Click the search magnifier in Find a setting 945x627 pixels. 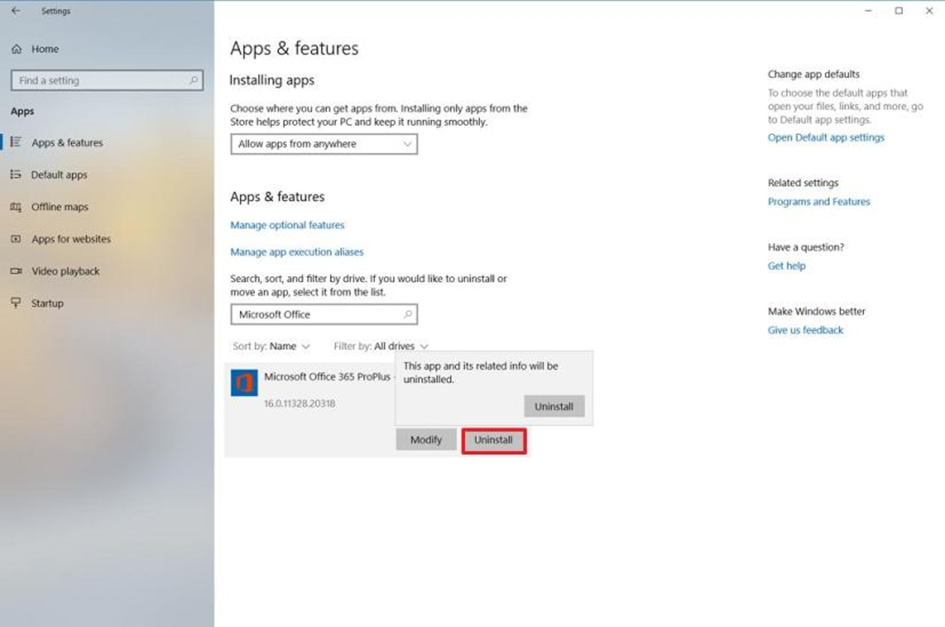(x=193, y=80)
